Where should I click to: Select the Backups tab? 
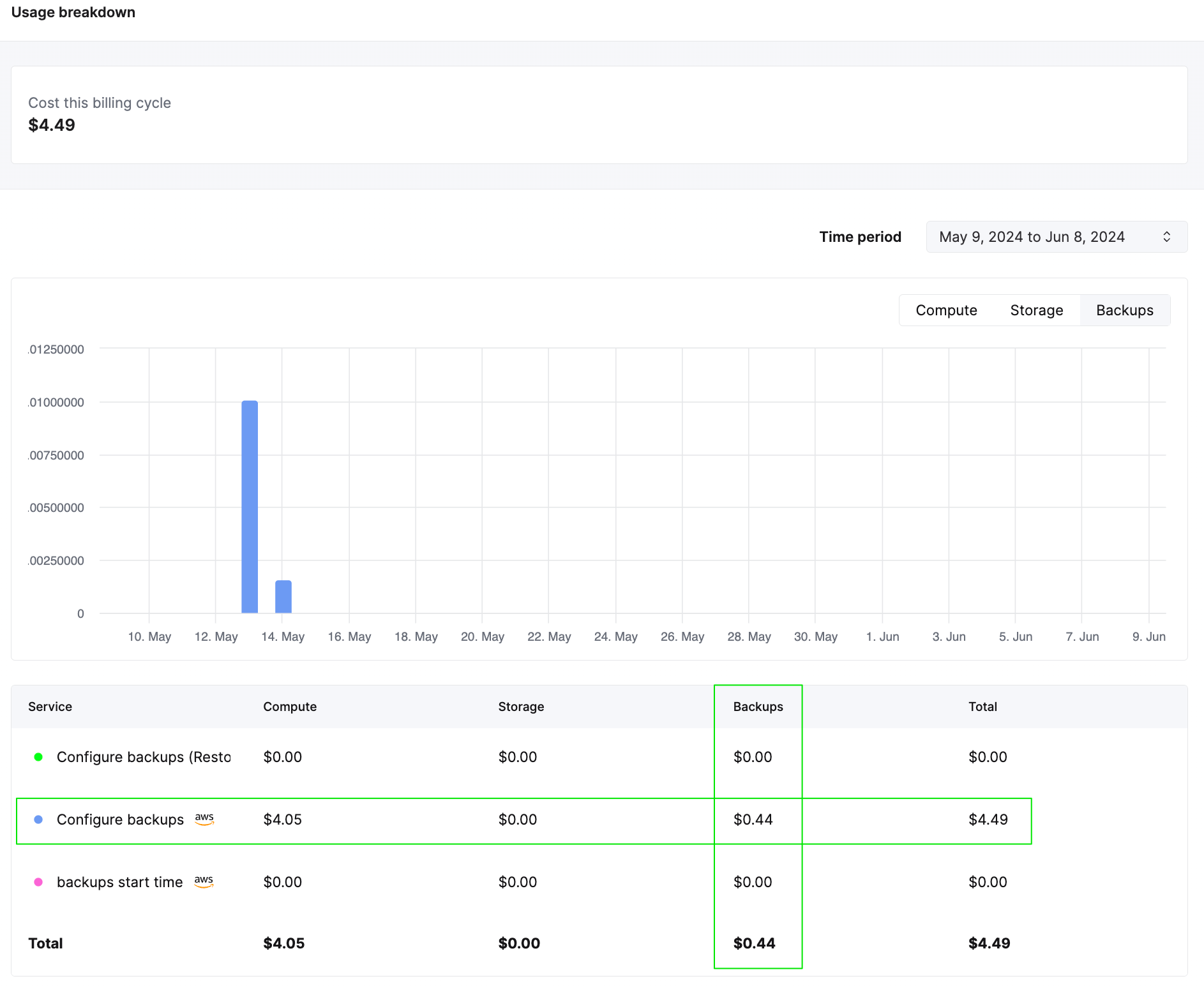[1125, 310]
